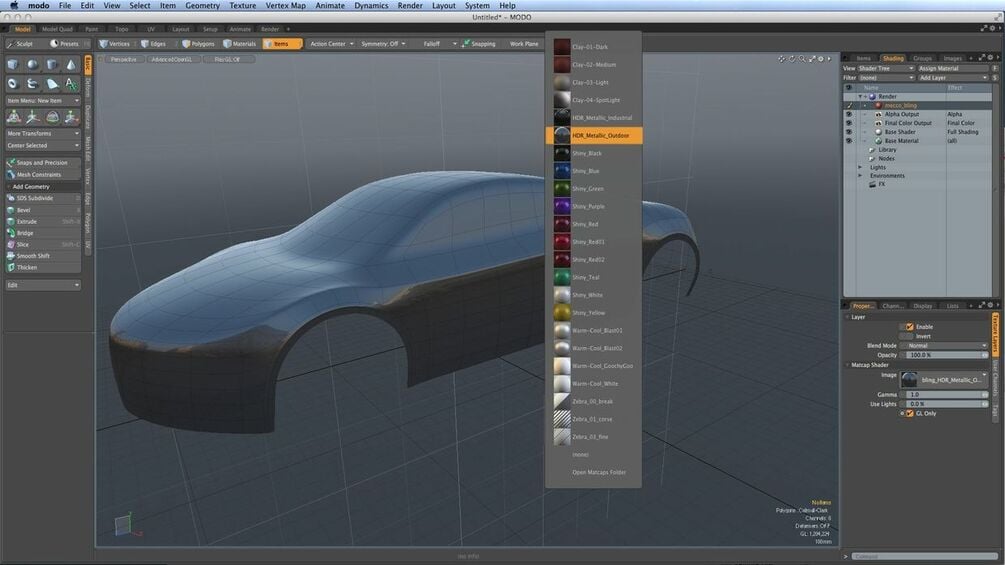1005x565 pixels.
Task: Select the Text geometry tool
Action: [71, 84]
